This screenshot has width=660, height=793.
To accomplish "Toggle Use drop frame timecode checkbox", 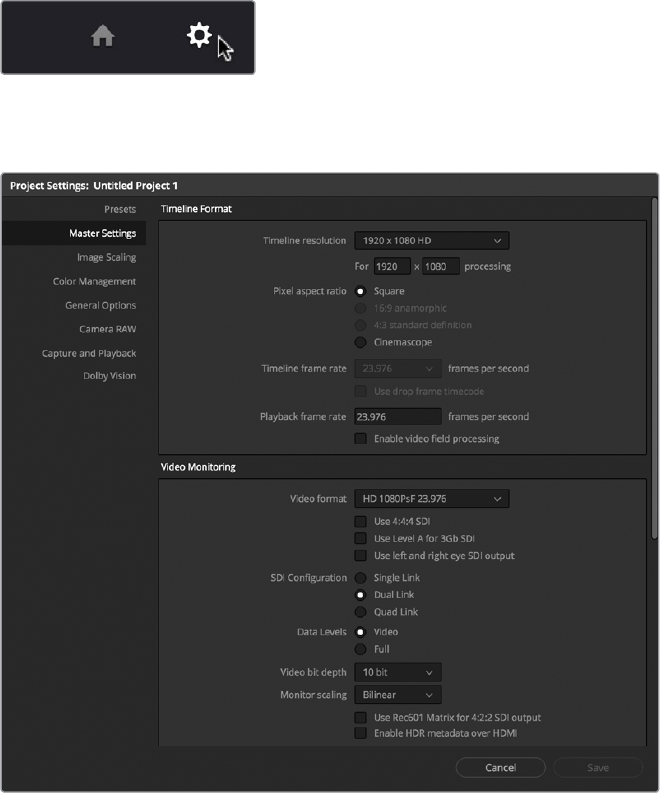I will point(360,391).
